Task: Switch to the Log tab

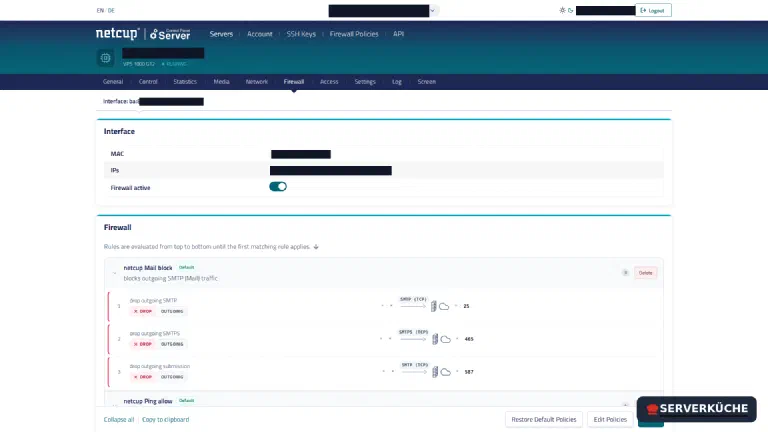Action: pos(397,82)
